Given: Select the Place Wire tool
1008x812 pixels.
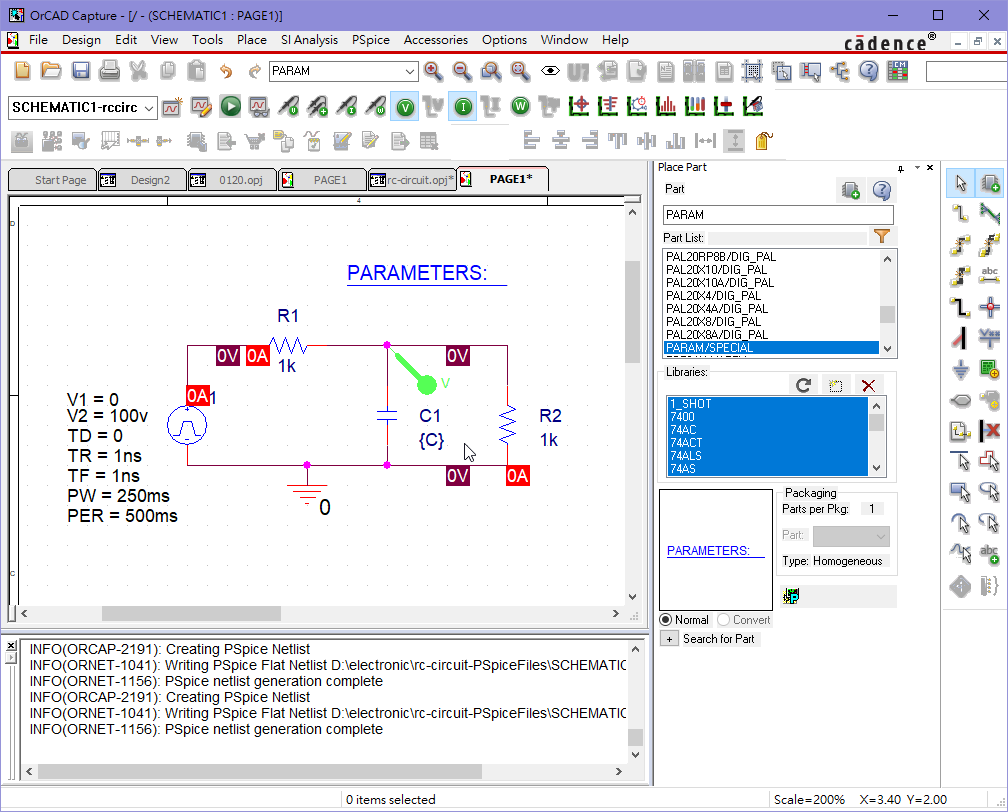Looking at the screenshot, I should pos(960,213).
